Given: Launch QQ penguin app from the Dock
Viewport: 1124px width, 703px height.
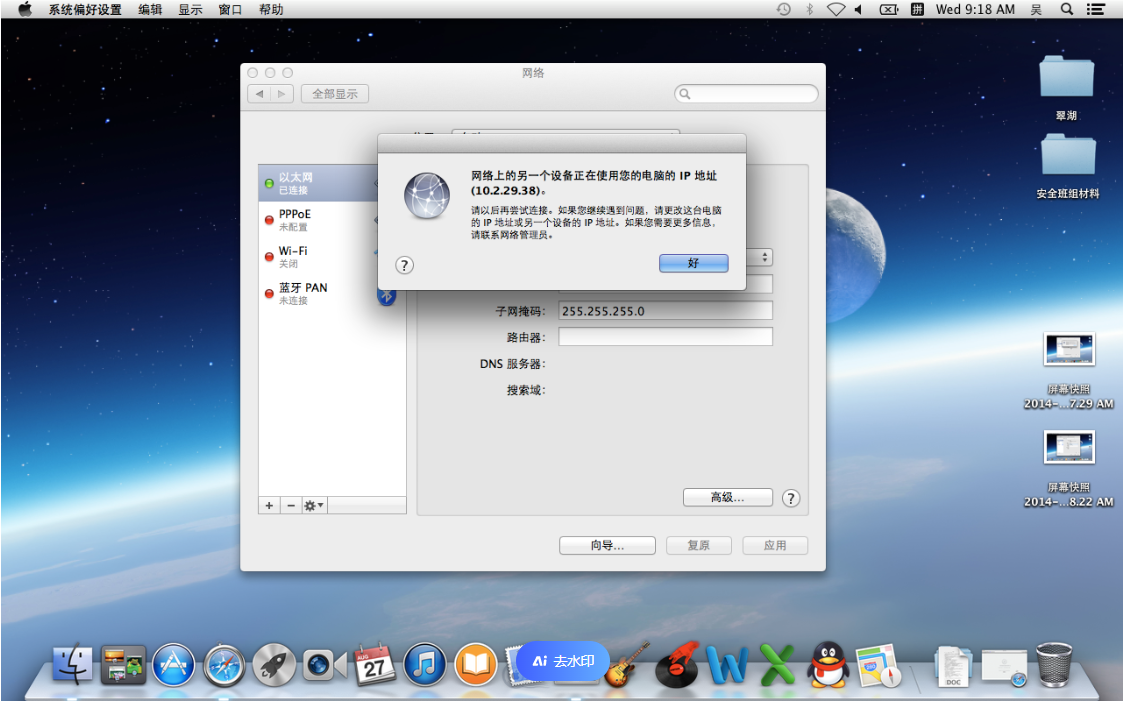Looking at the screenshot, I should 827,664.
